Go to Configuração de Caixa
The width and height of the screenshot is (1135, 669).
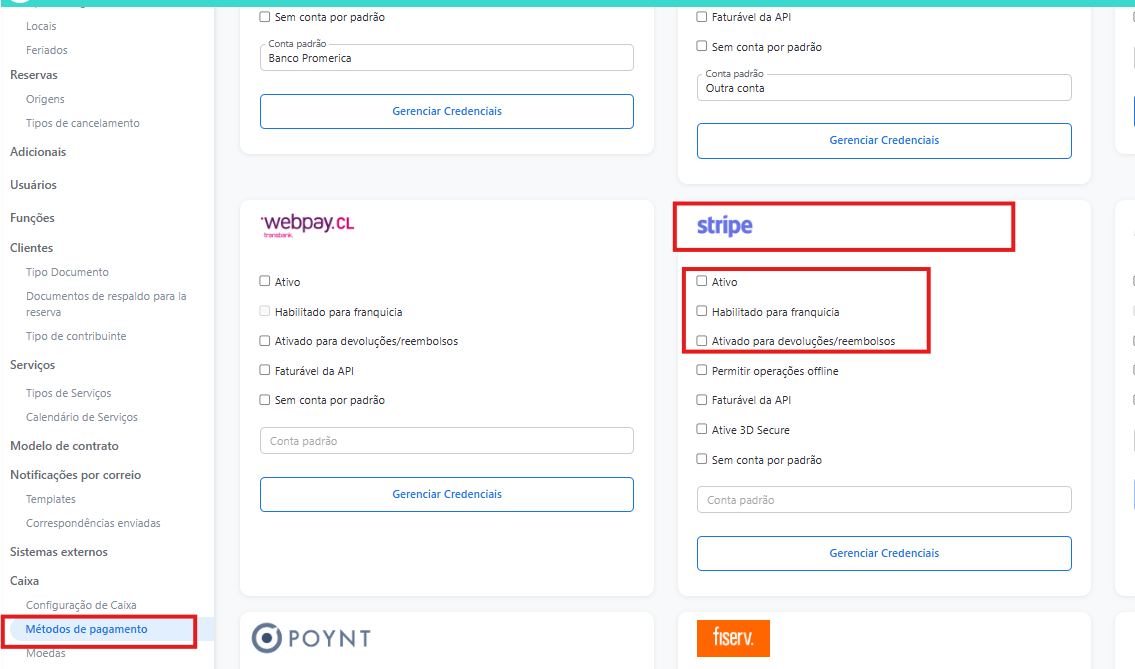pos(81,605)
